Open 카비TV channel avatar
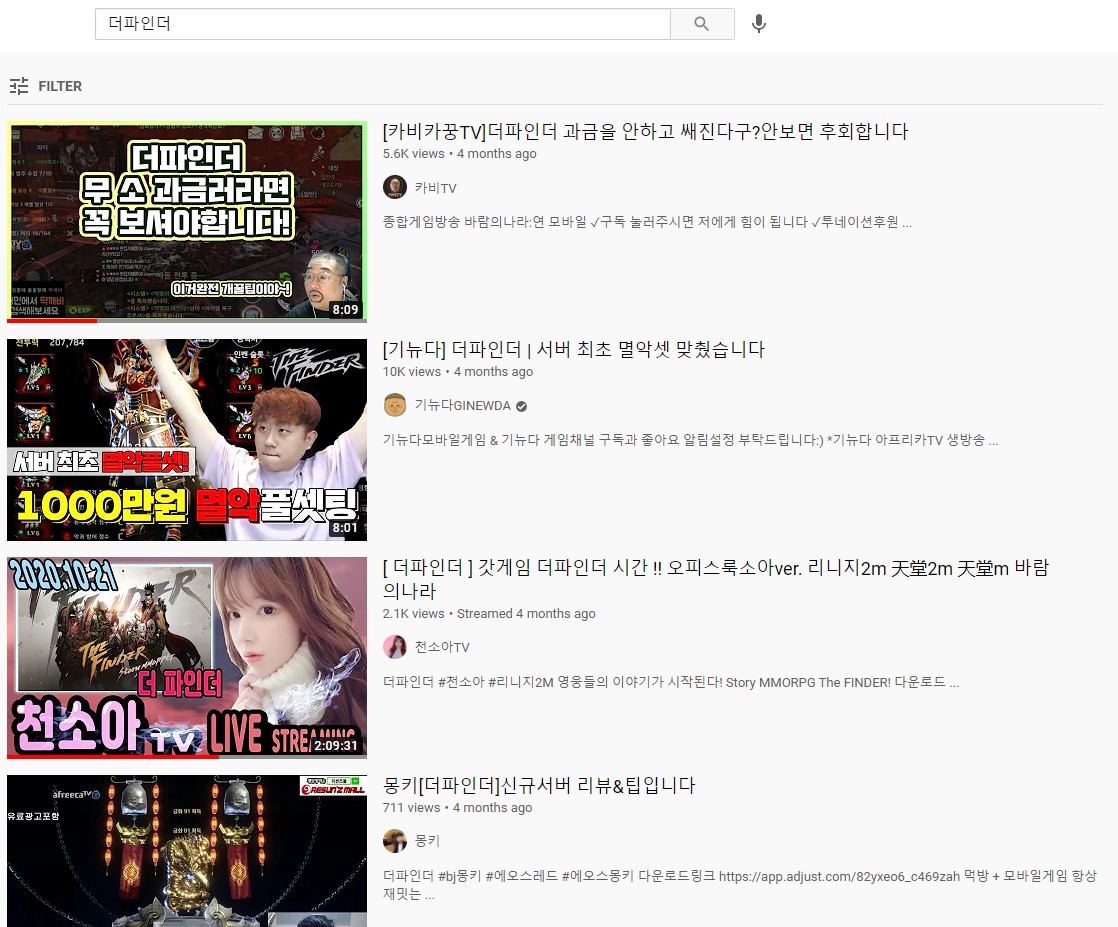Image resolution: width=1118 pixels, height=927 pixels. coord(395,187)
